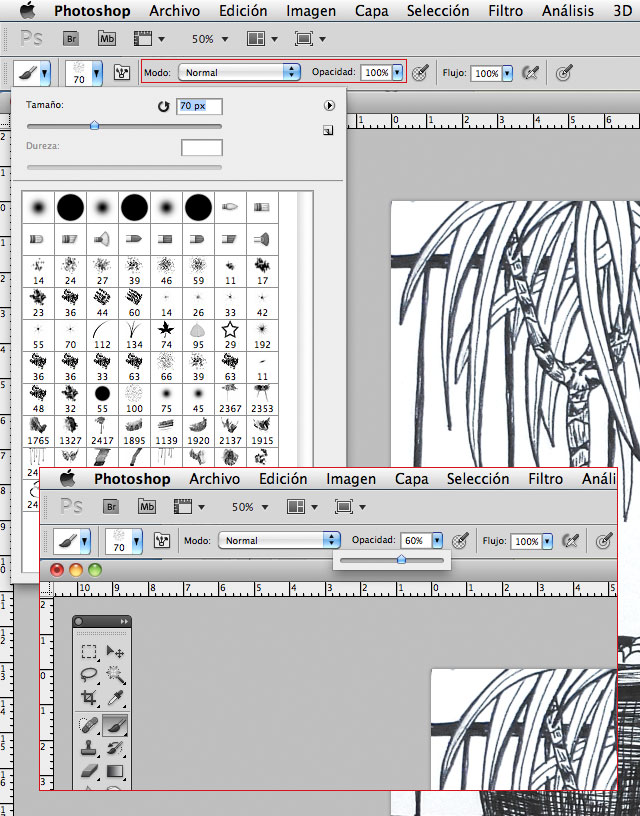Viewport: 640px width, 816px height.
Task: Open Photoshop app menu in inset window
Action: tap(132, 479)
